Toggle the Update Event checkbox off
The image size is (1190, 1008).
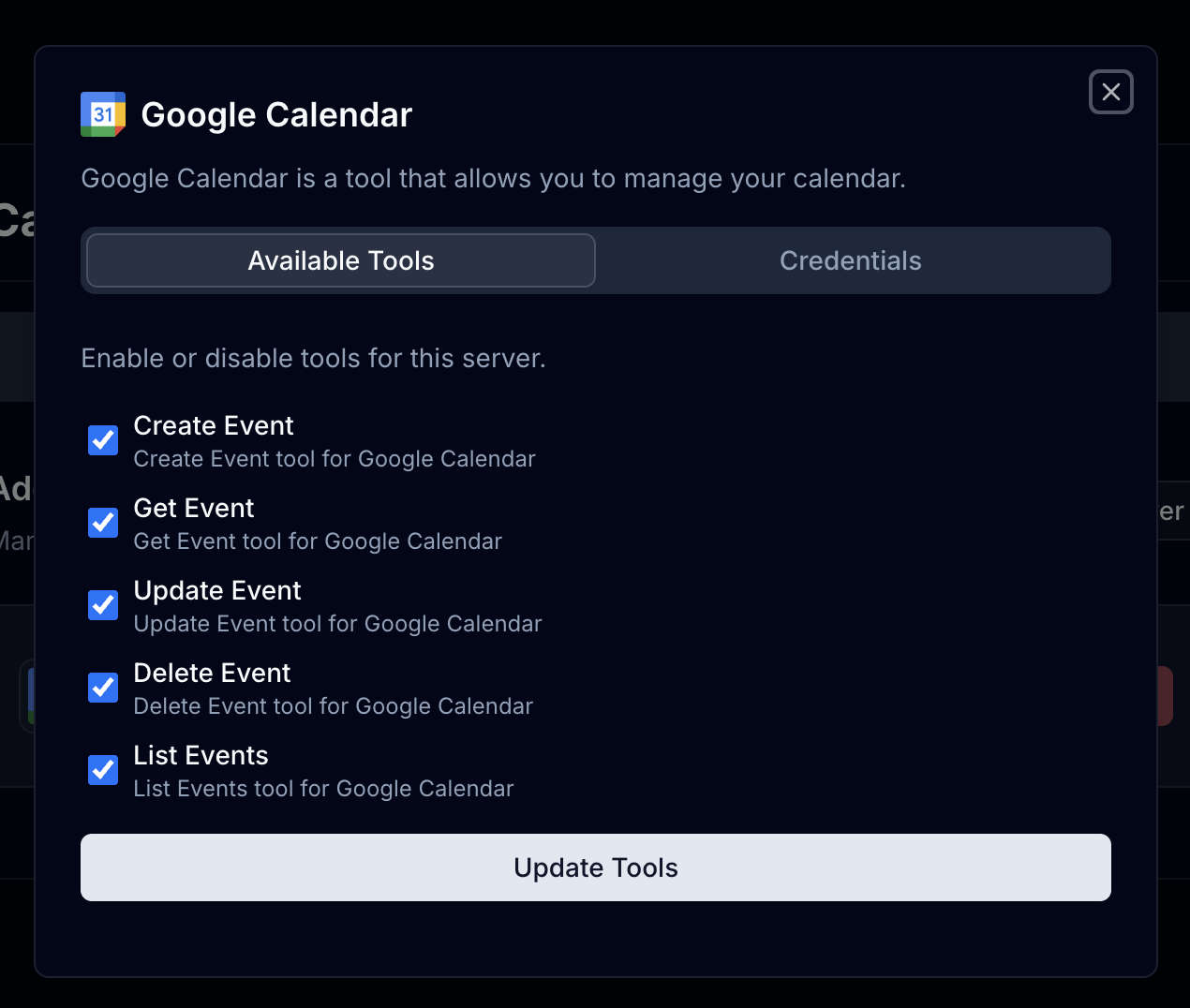click(x=102, y=605)
